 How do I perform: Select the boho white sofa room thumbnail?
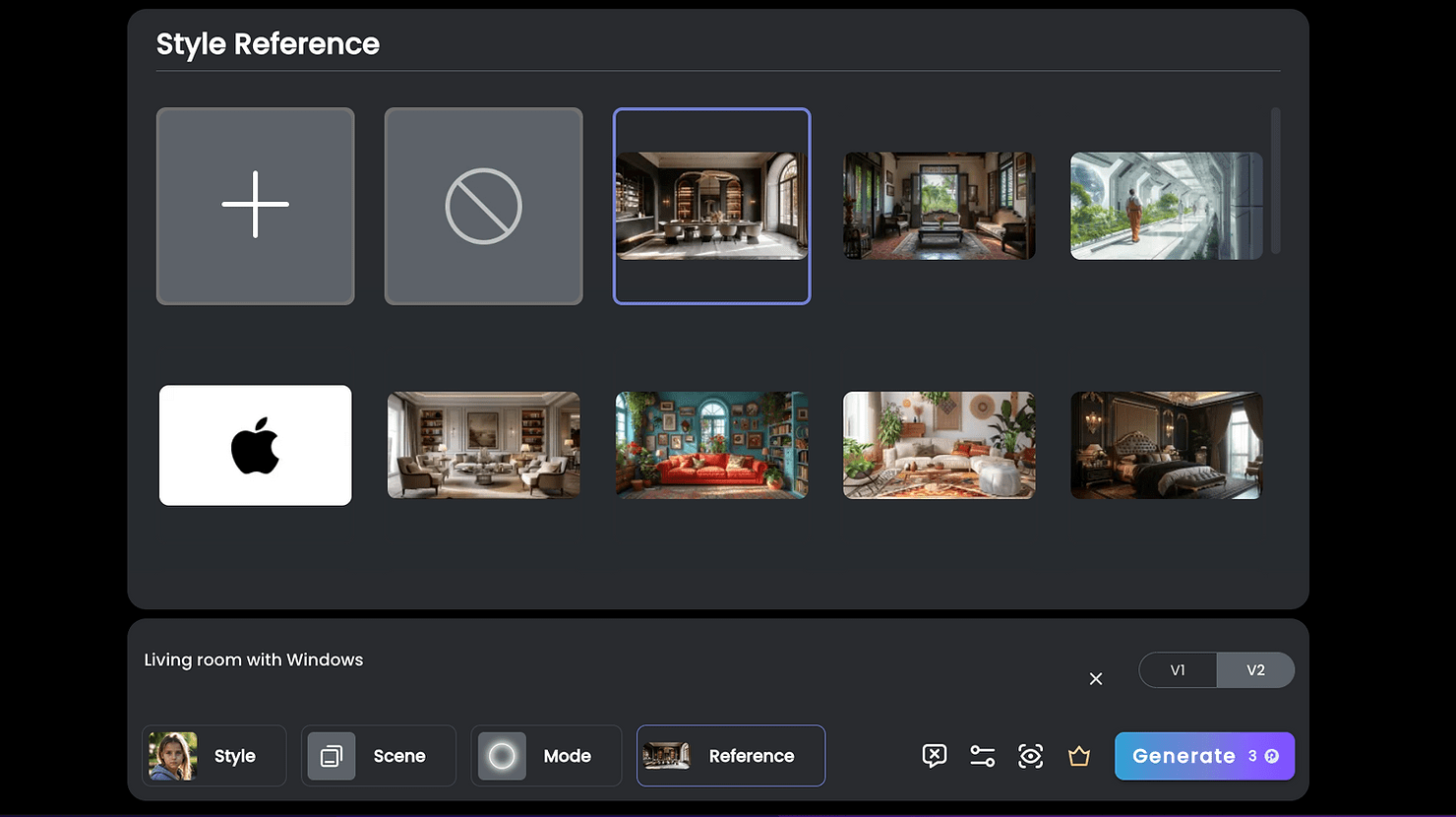click(940, 445)
